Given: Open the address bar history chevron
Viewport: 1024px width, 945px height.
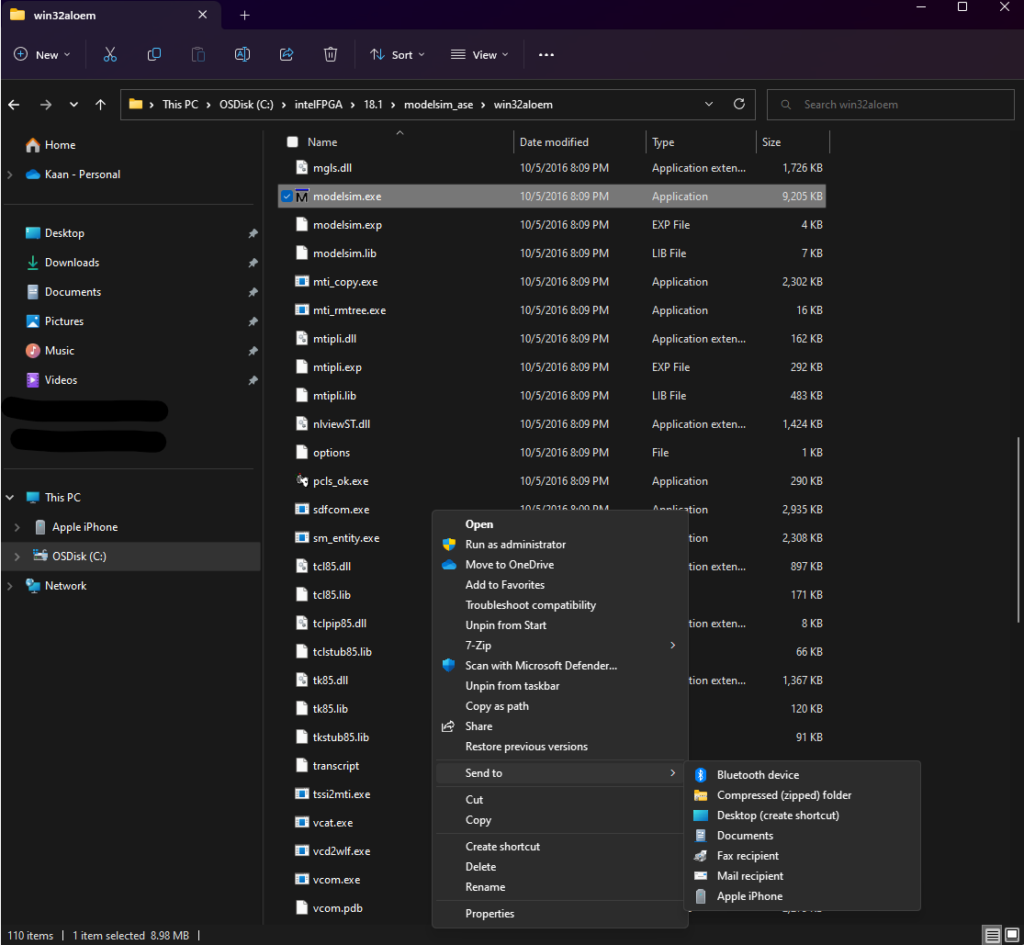Looking at the screenshot, I should pyautogui.click(x=709, y=104).
